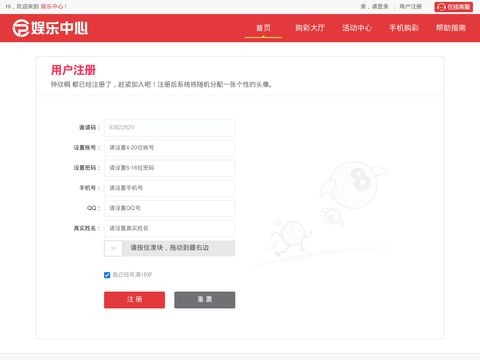Go to the 首页 home tab
Screen dimensions: 480x360
[x=263, y=28]
